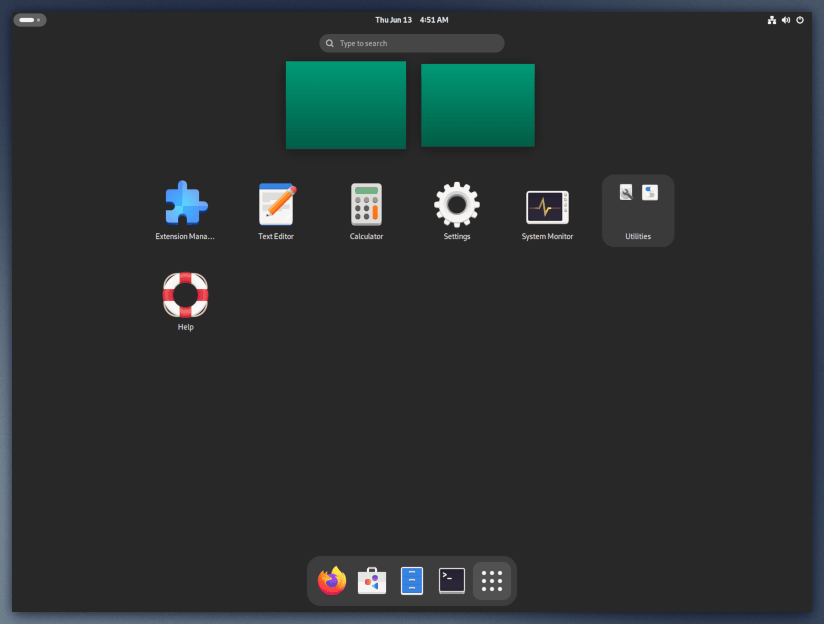Viewport: 824px width, 624px height.
Task: Switch to the first workspace thumbnail
Action: [346, 105]
